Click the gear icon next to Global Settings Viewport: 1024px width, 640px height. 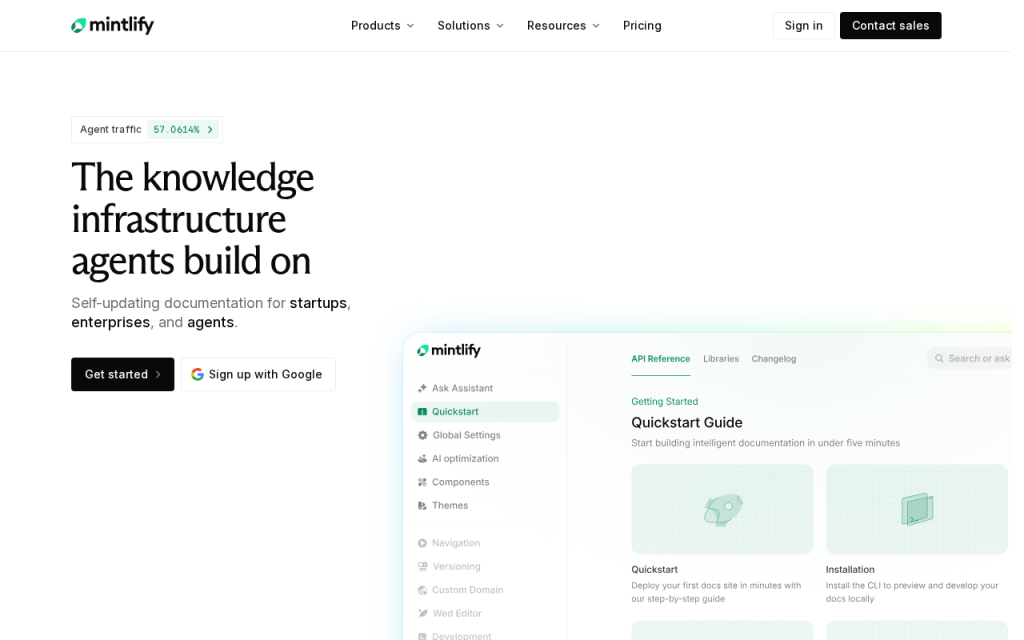[x=423, y=435]
